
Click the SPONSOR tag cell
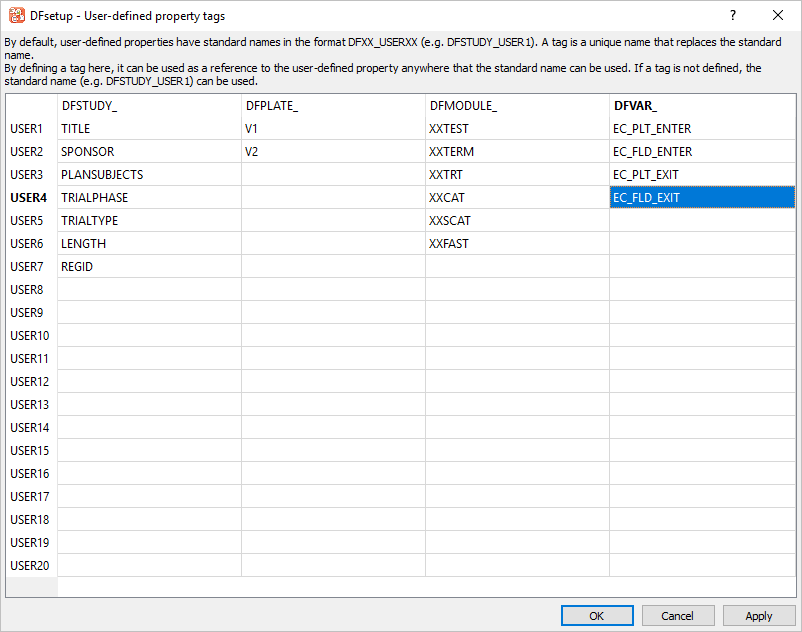[149, 152]
